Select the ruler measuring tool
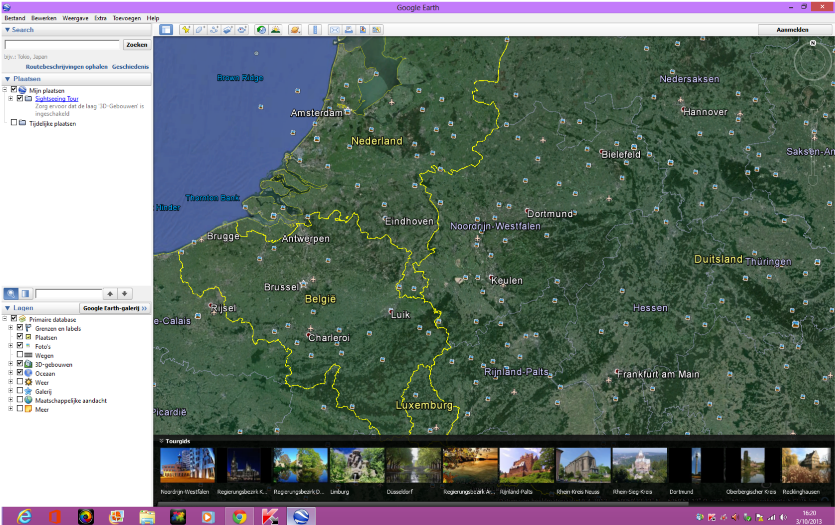835x525 pixels. pos(315,30)
